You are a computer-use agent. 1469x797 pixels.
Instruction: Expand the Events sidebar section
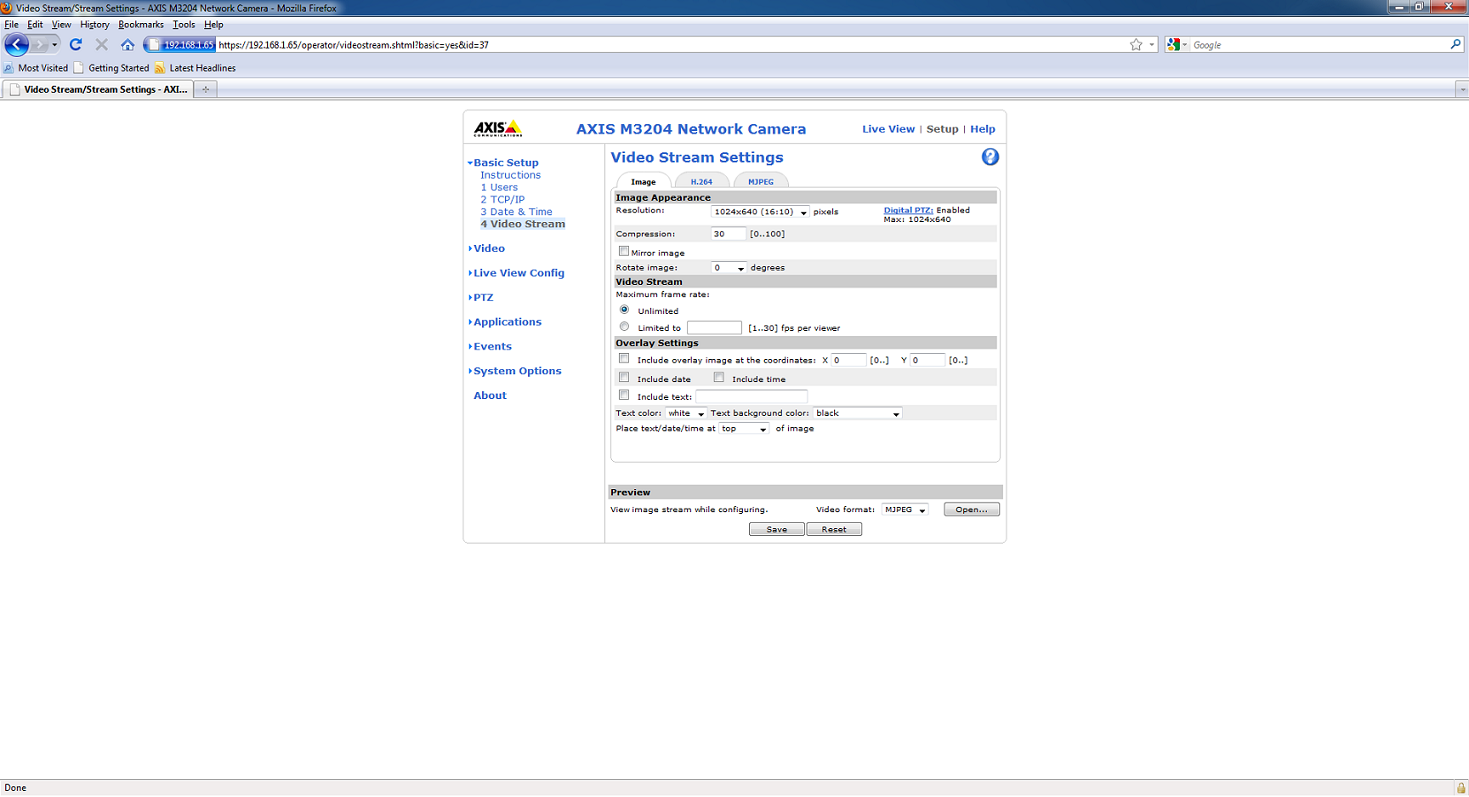click(490, 346)
